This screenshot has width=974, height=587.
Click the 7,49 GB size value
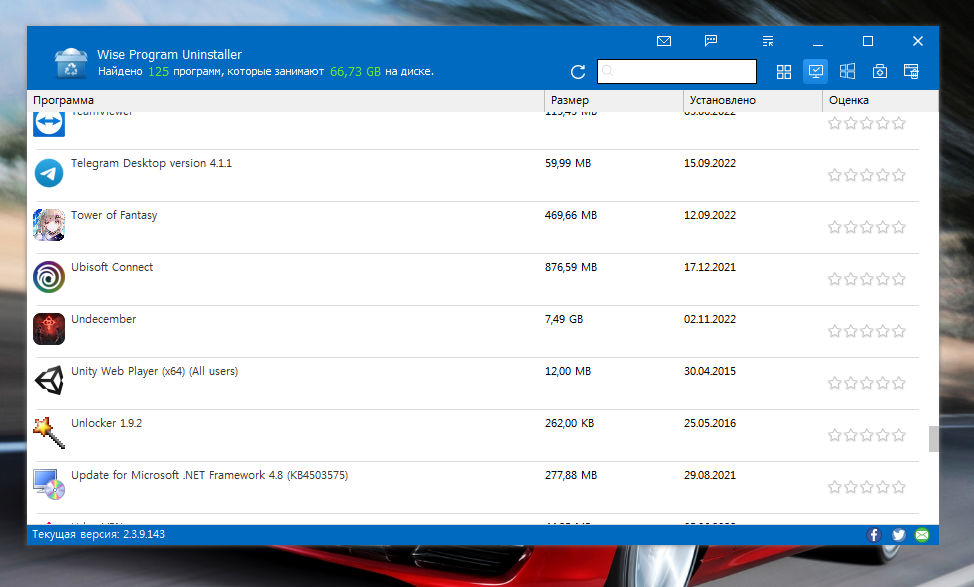tap(564, 319)
